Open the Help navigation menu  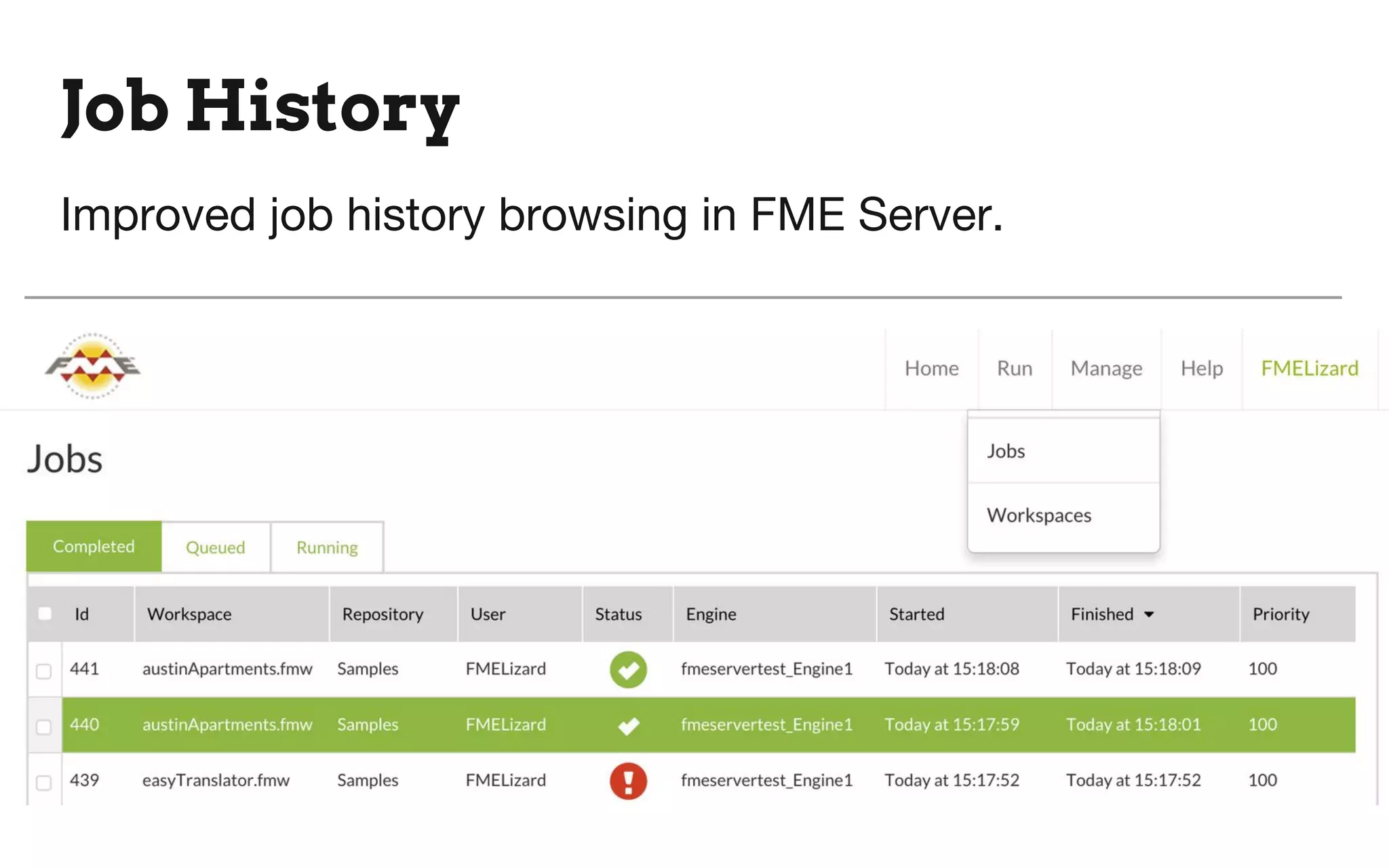click(x=1202, y=368)
